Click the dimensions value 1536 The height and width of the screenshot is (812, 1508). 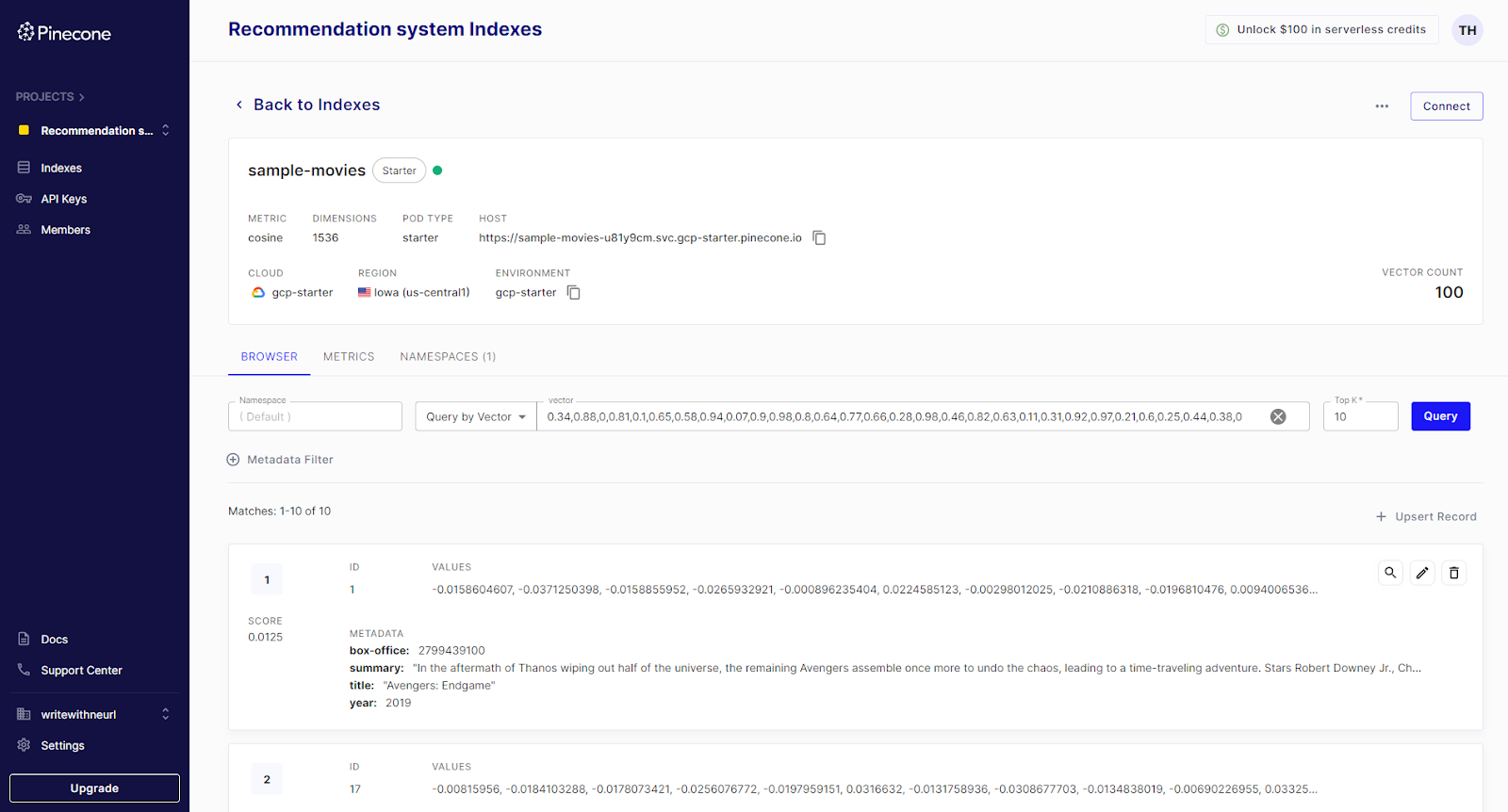pyautogui.click(x=325, y=237)
